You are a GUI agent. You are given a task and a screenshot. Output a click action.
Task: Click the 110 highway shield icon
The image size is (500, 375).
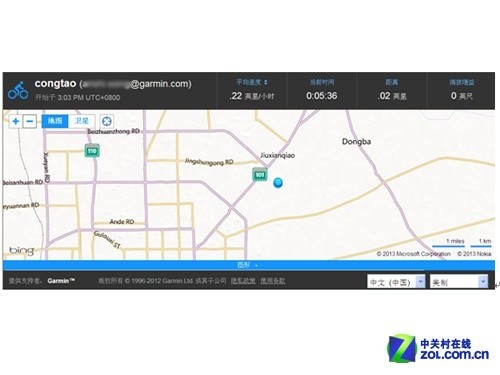[x=92, y=151]
